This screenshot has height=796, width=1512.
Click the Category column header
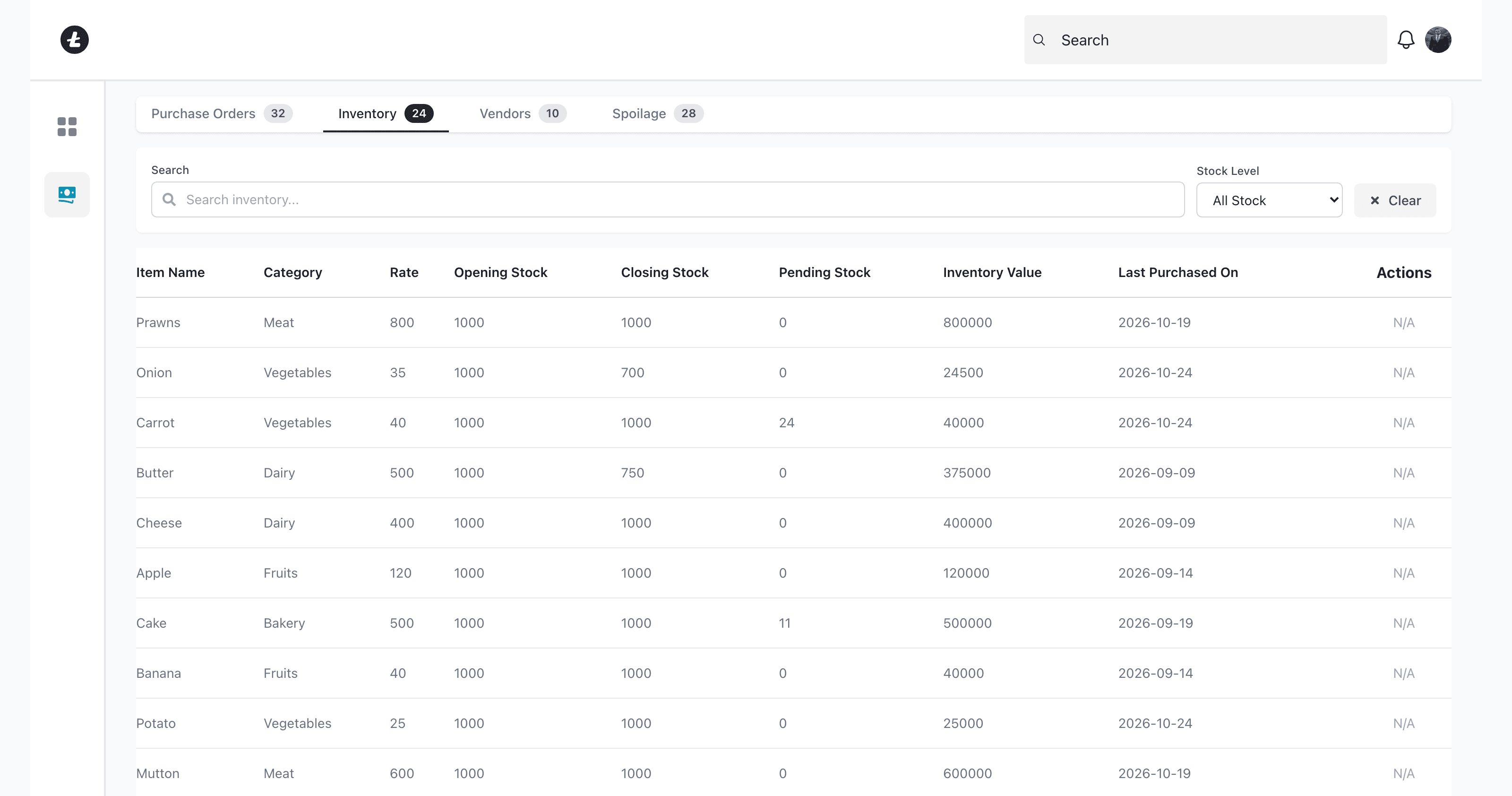(x=292, y=272)
